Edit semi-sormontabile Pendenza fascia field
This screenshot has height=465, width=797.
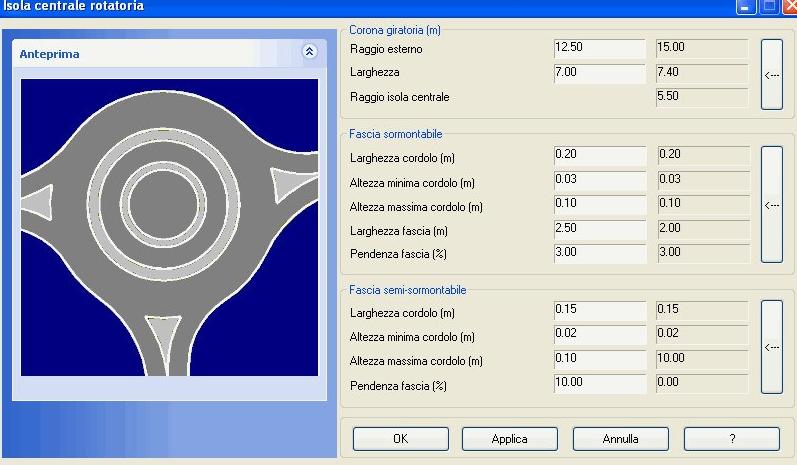click(599, 383)
